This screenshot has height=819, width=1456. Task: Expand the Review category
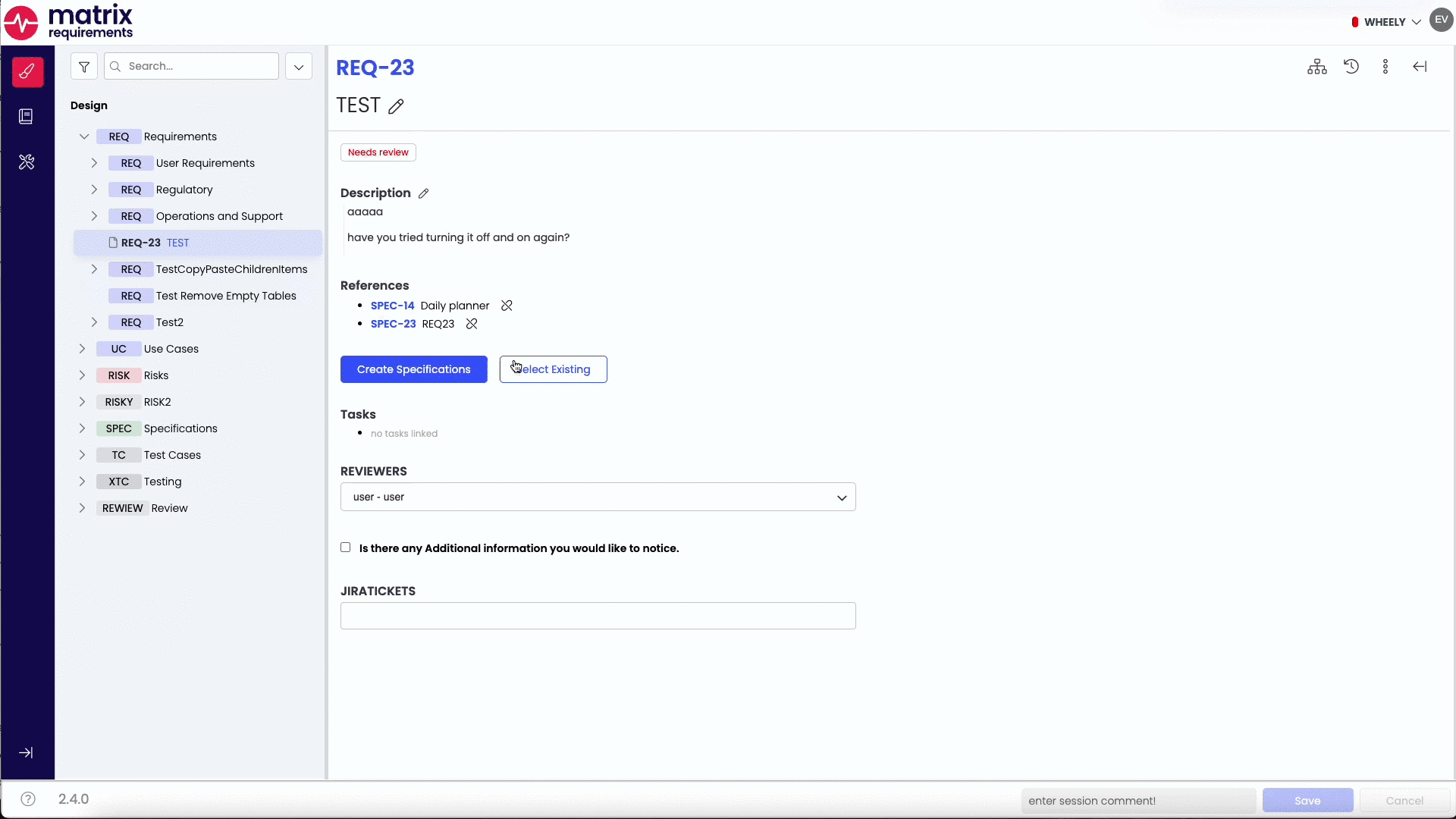[82, 508]
